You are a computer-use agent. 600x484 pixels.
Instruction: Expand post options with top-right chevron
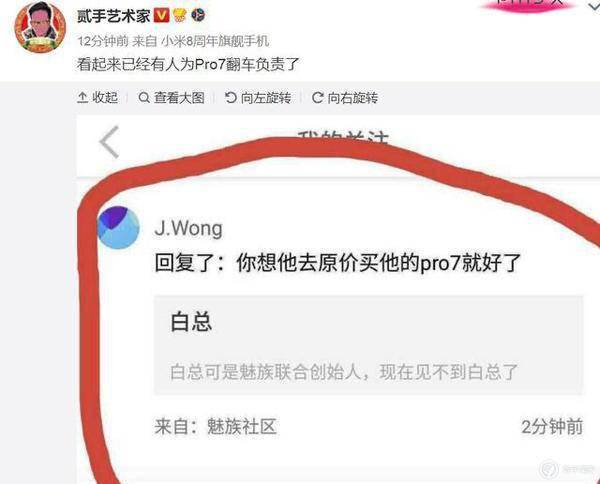[x=593, y=5]
